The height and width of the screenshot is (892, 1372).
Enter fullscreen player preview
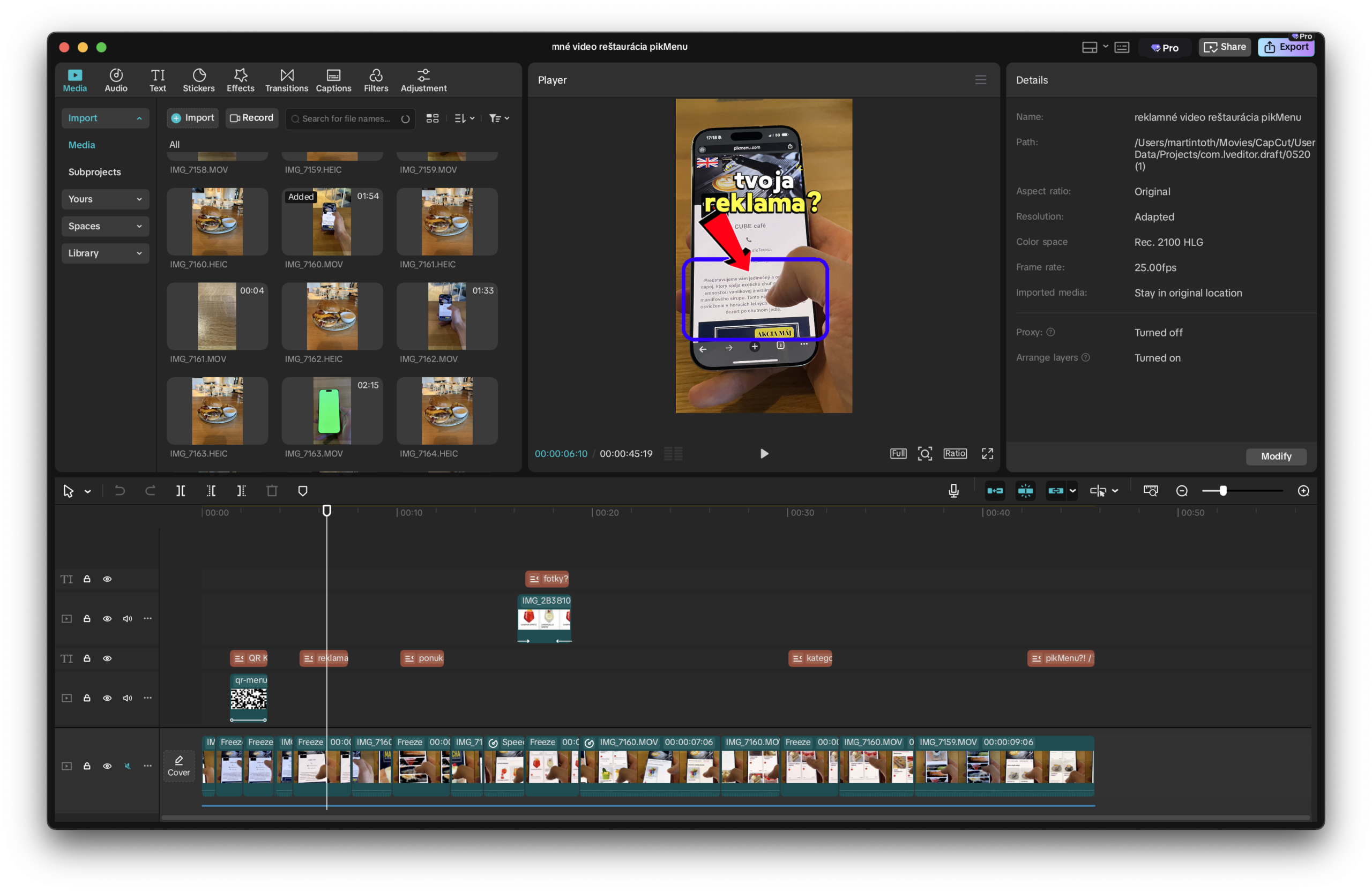[x=987, y=453]
